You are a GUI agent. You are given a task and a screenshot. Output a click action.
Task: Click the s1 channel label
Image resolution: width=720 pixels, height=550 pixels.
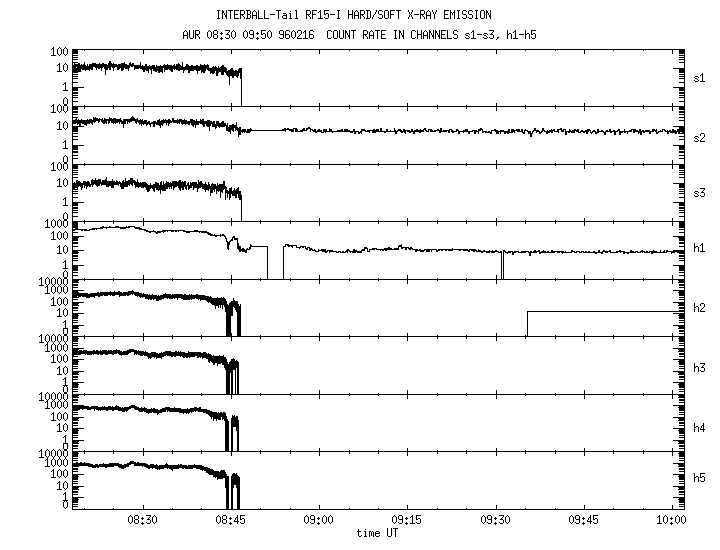(700, 77)
